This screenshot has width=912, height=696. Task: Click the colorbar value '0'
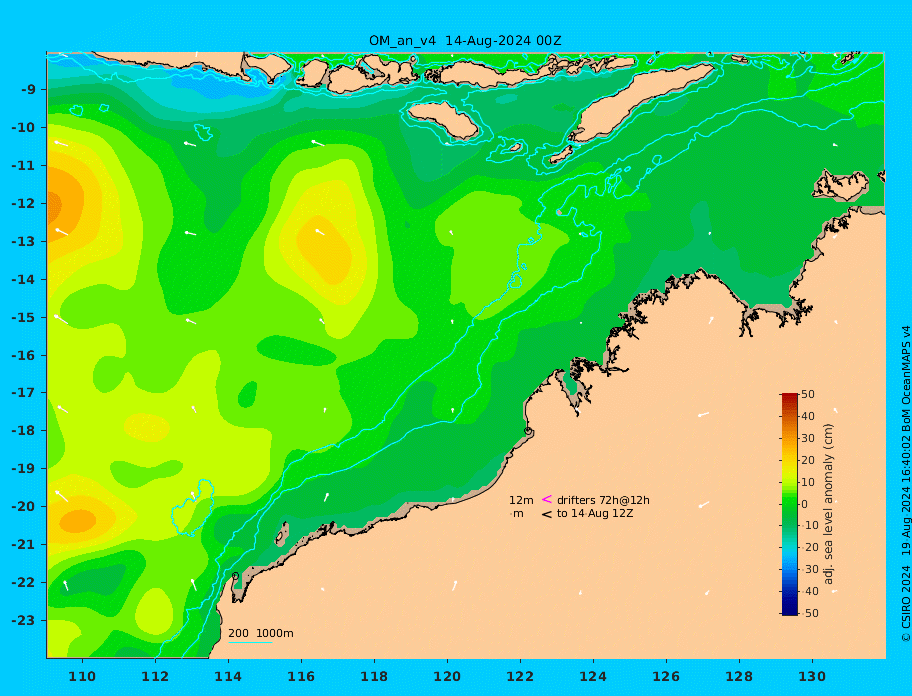[804, 504]
